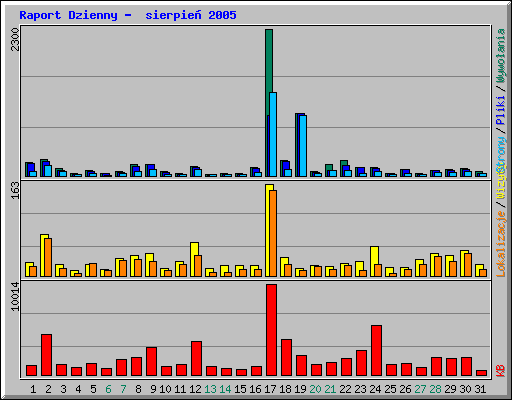Click green day label '27' on the x-axis
This screenshot has width=512, height=400.
coord(420,389)
